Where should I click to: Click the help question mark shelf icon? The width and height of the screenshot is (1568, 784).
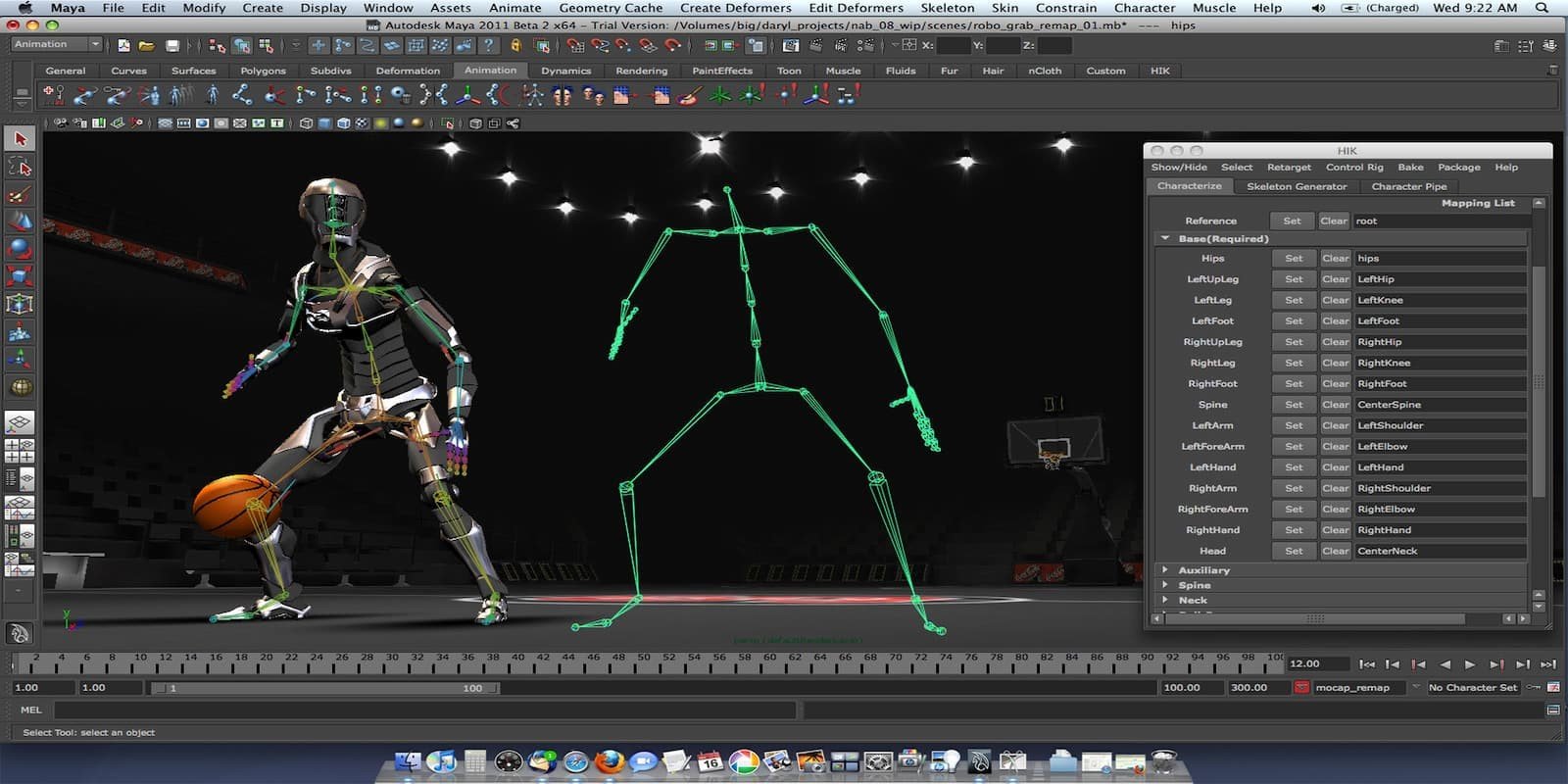(x=488, y=45)
